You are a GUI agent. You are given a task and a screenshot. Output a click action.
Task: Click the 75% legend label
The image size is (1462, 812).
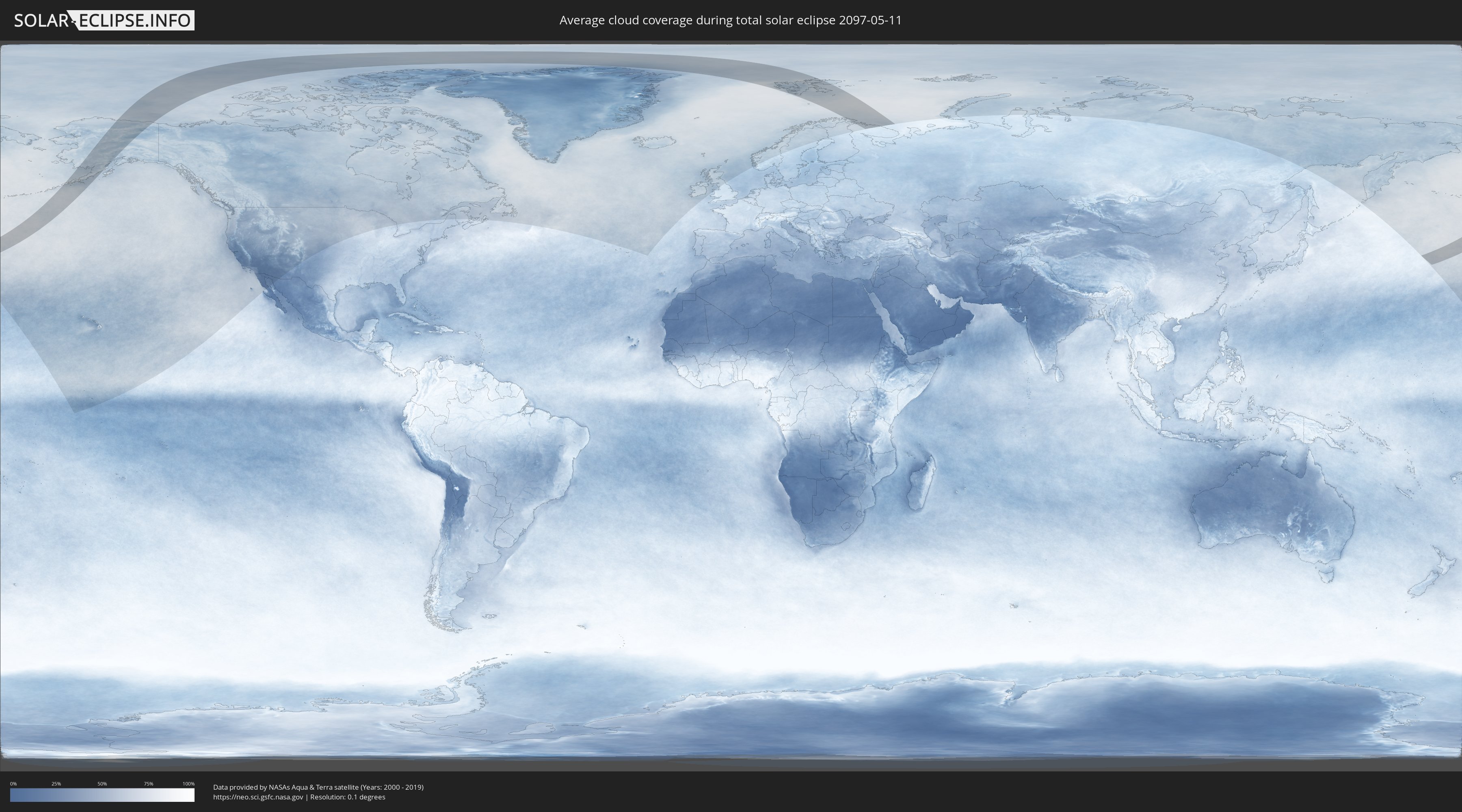[x=148, y=784]
